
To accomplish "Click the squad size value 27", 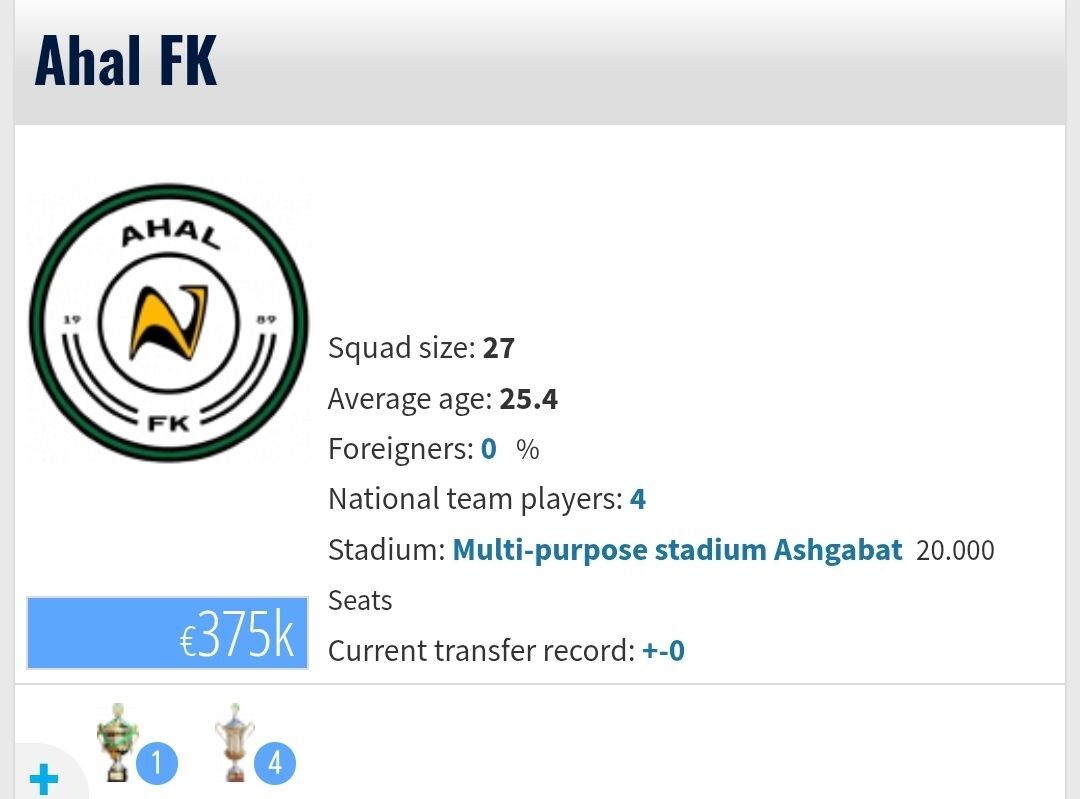I will pos(498,348).
